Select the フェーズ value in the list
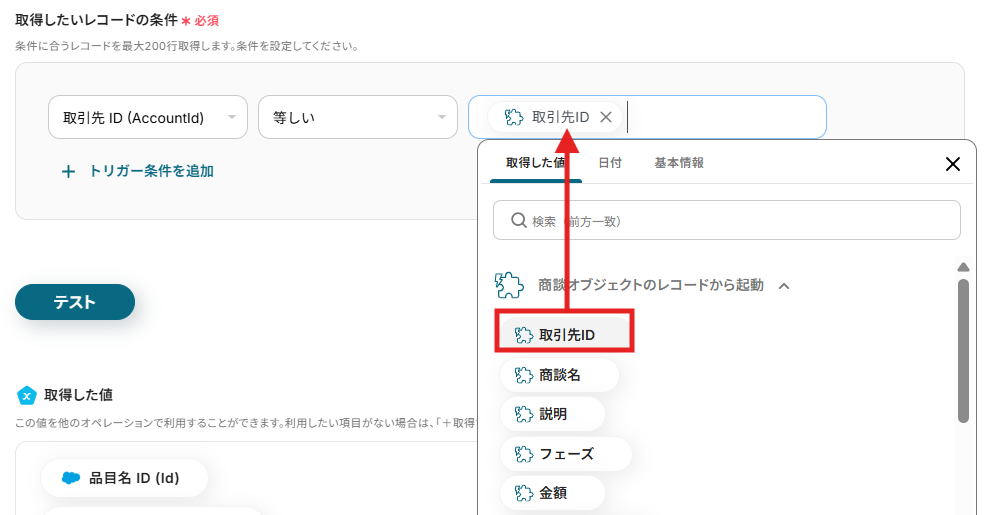The image size is (990, 515). click(x=566, y=454)
